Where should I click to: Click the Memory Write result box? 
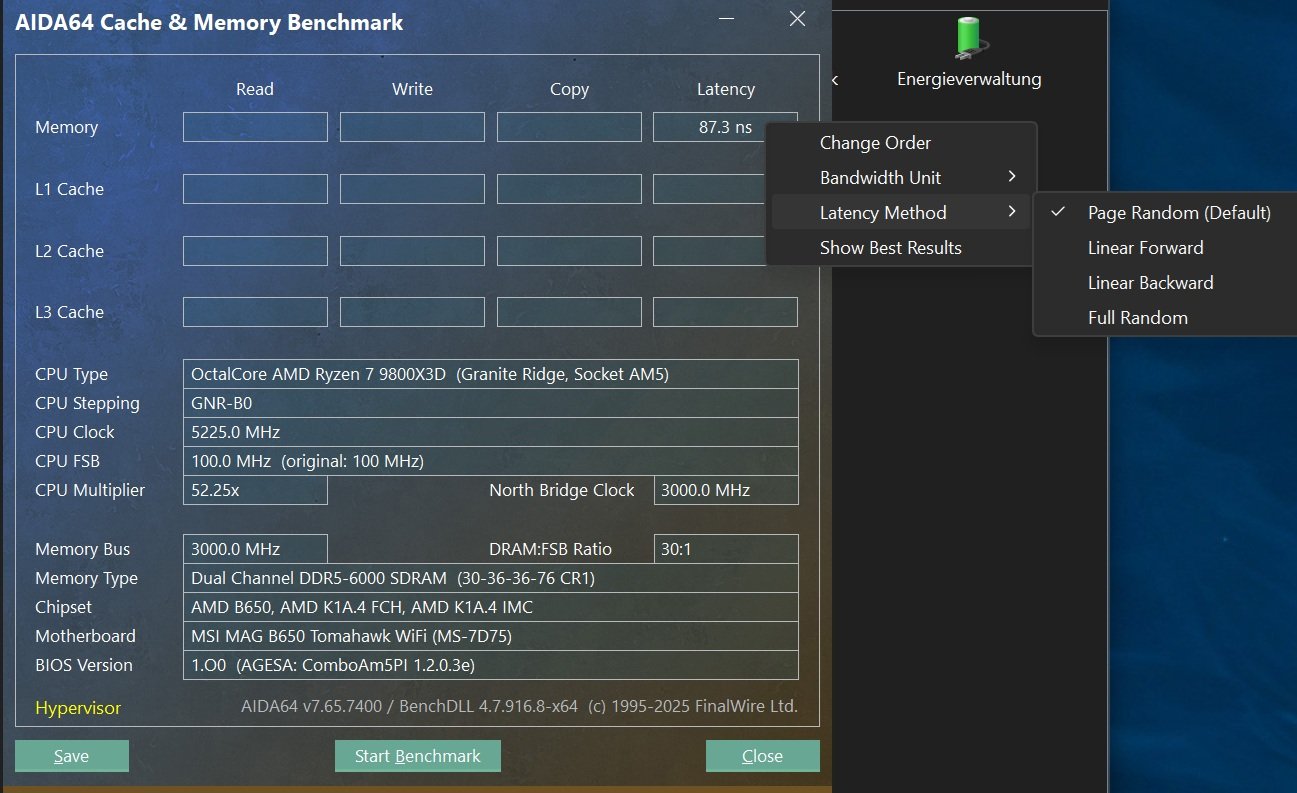point(412,127)
